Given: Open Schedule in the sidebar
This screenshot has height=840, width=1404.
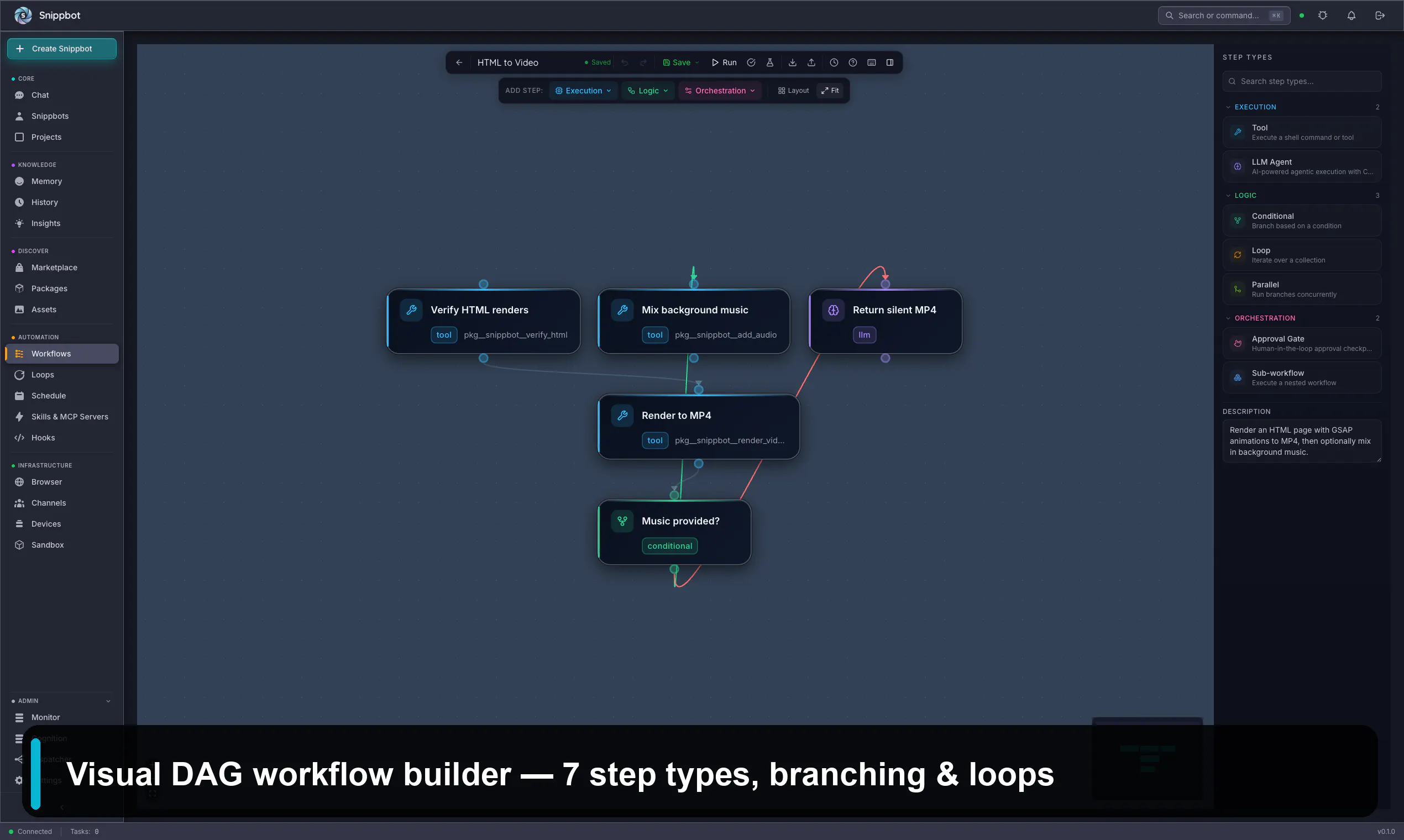Looking at the screenshot, I should [x=62, y=396].
